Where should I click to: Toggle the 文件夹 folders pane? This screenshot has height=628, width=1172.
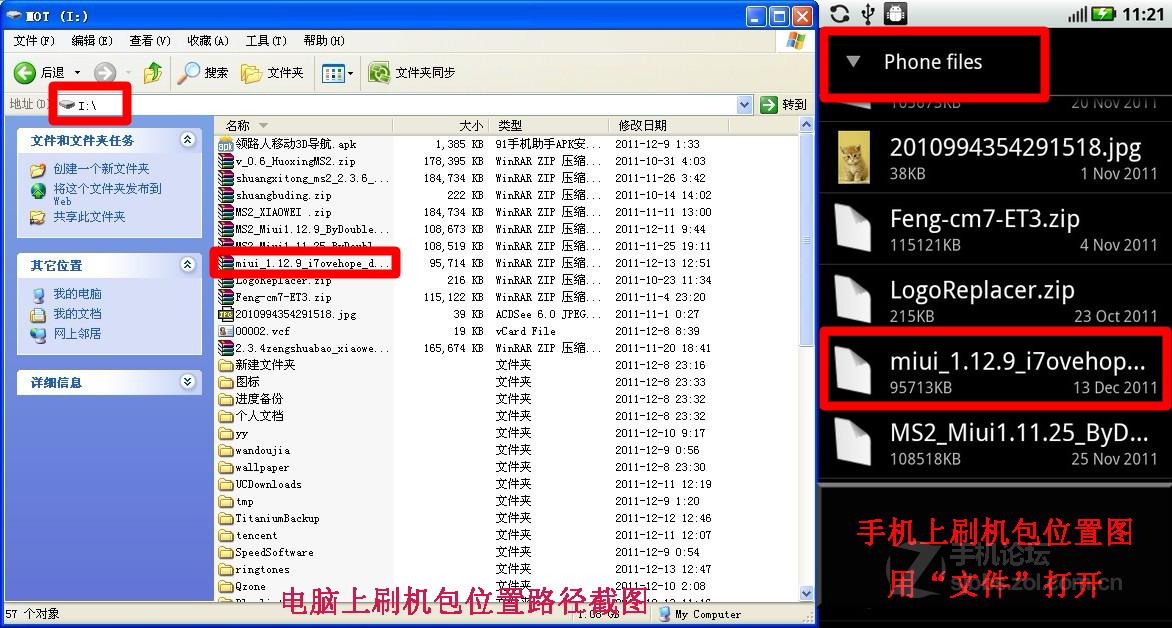(x=272, y=73)
